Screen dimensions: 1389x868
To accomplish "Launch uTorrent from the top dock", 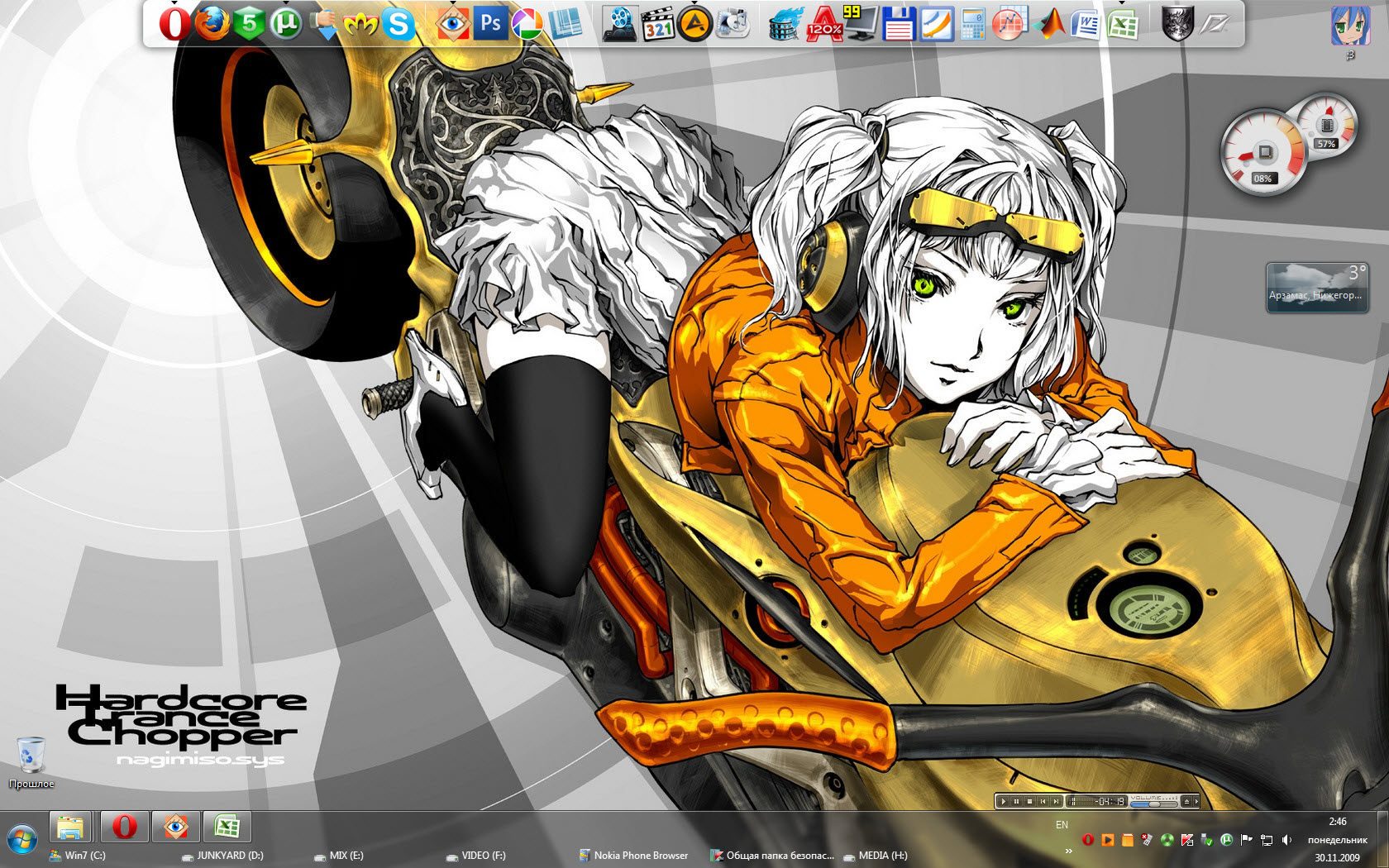I will tap(285, 23).
